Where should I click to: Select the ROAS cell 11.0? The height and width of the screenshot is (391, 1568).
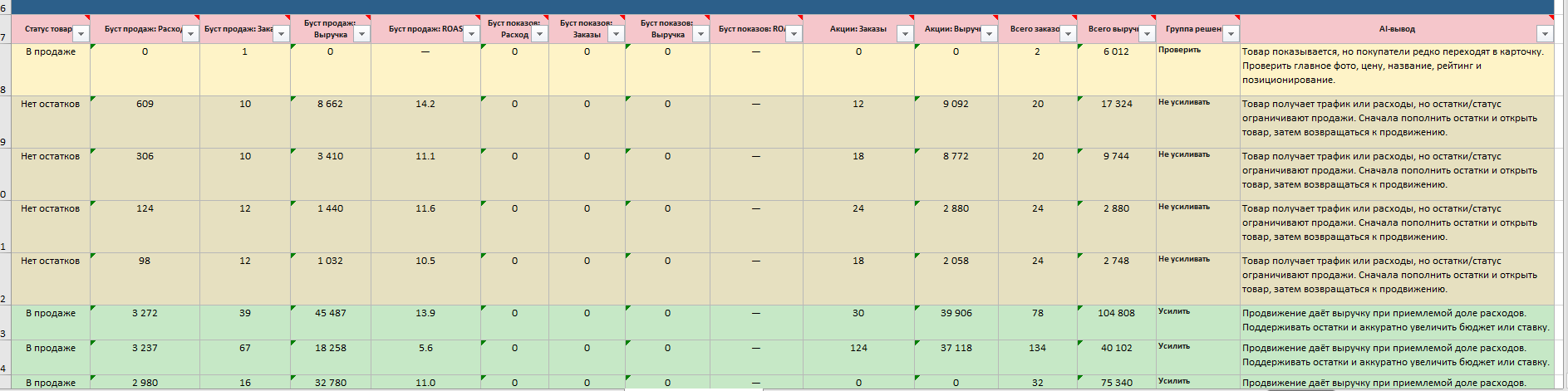[x=425, y=383]
